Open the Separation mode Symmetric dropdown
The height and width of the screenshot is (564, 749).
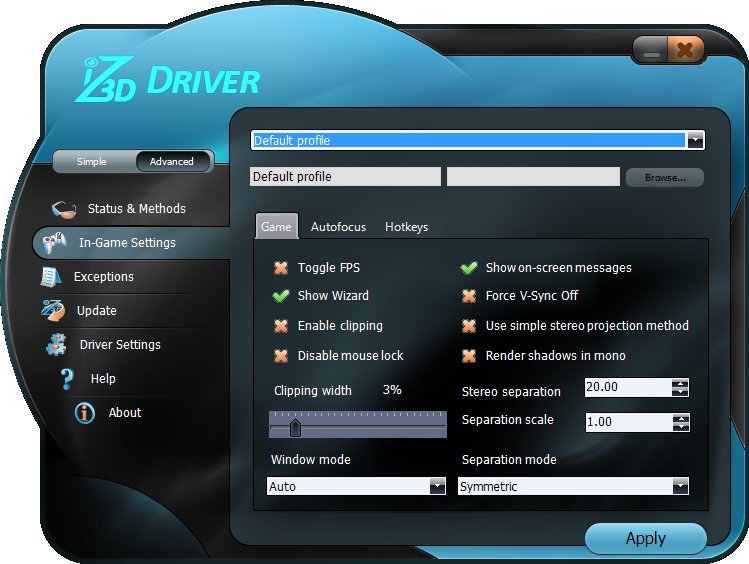pos(680,486)
